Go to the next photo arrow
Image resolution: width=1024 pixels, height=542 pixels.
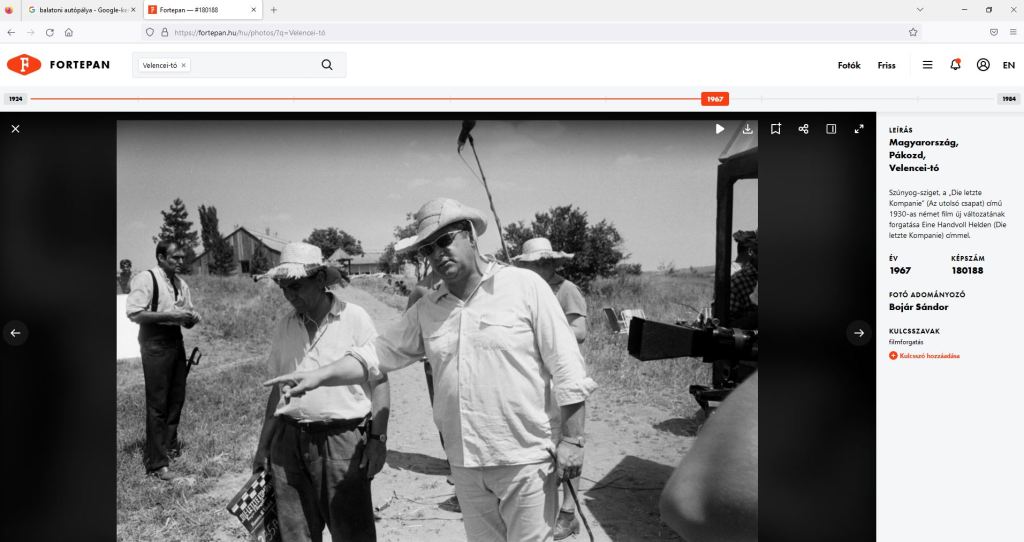[859, 333]
